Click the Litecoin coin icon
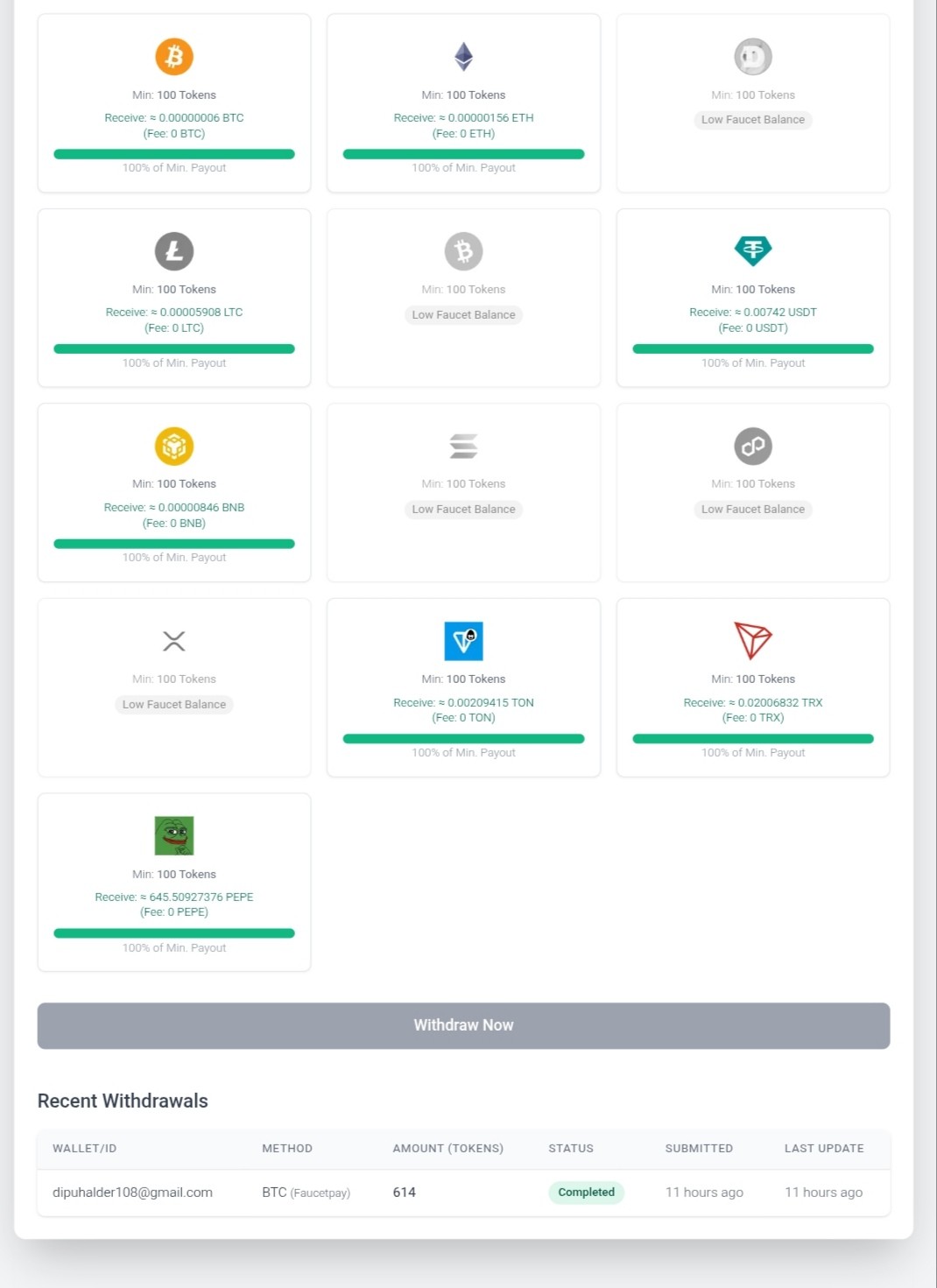The height and width of the screenshot is (1288, 937). pos(174,251)
